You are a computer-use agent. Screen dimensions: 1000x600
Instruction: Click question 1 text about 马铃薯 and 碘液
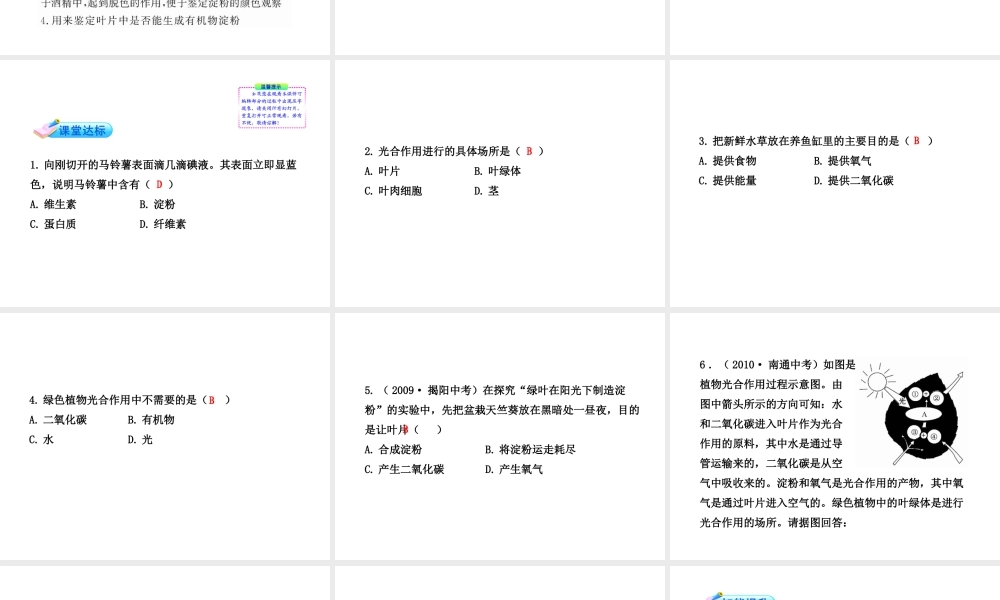pos(163,174)
